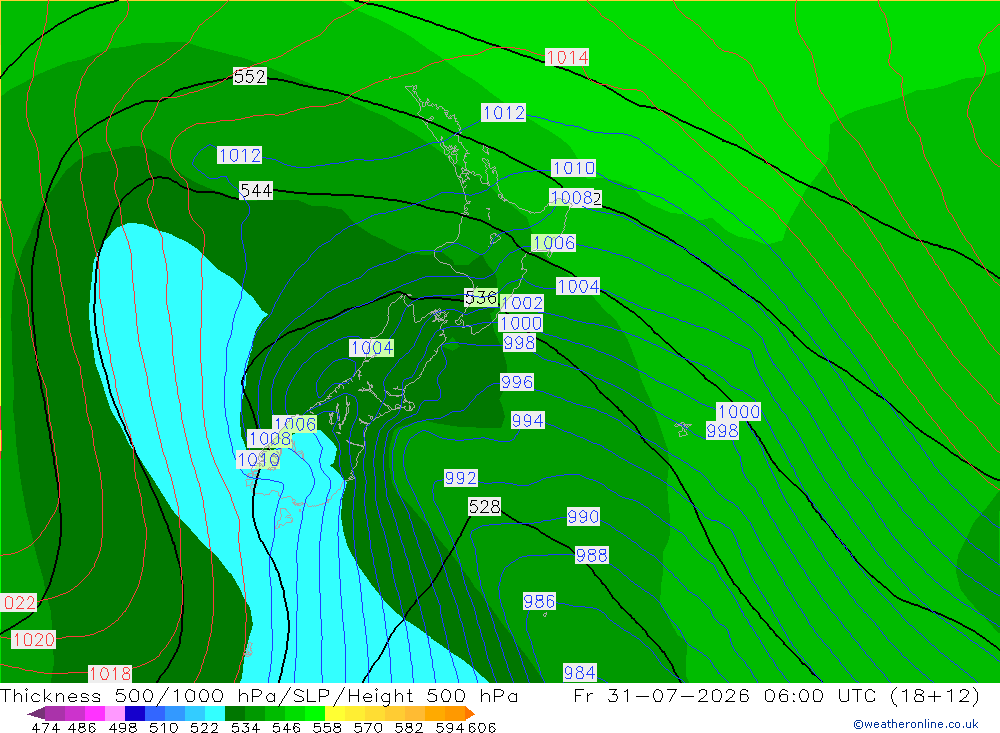Click the 1006 label on light green background
Image resolution: width=1000 pixels, height=733 pixels.
554,243
